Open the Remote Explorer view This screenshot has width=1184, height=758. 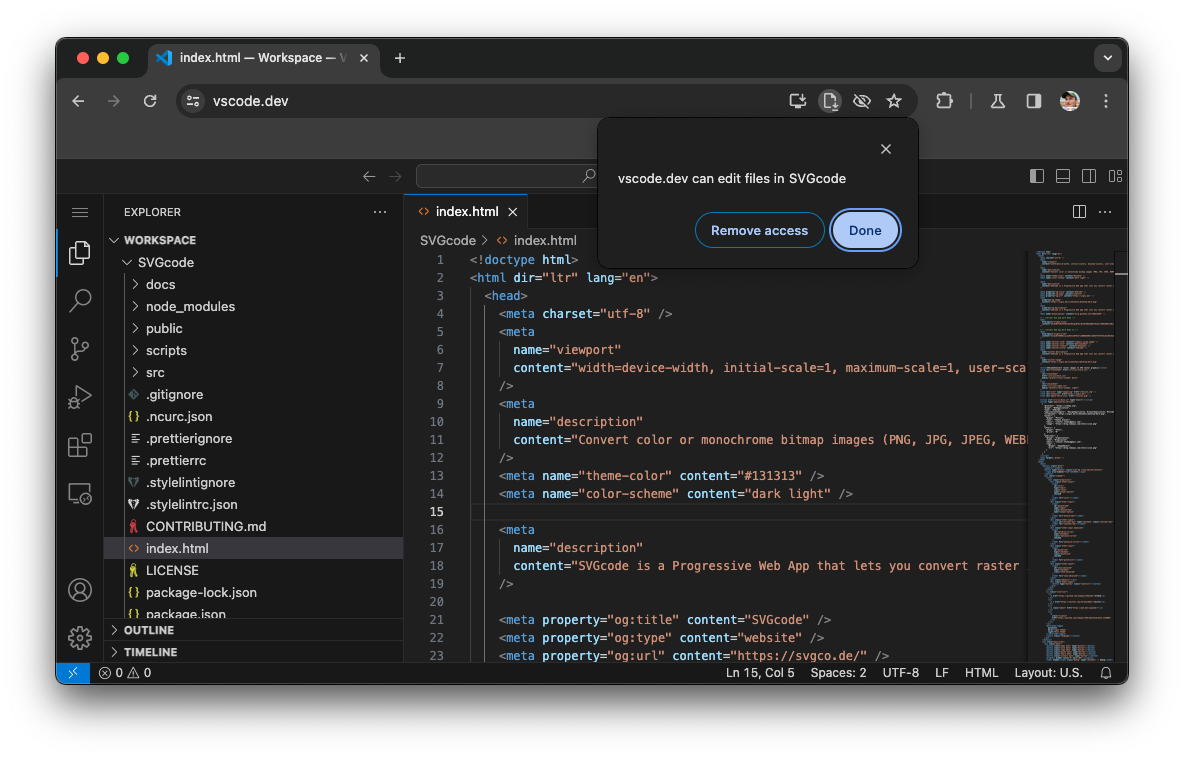(x=80, y=493)
